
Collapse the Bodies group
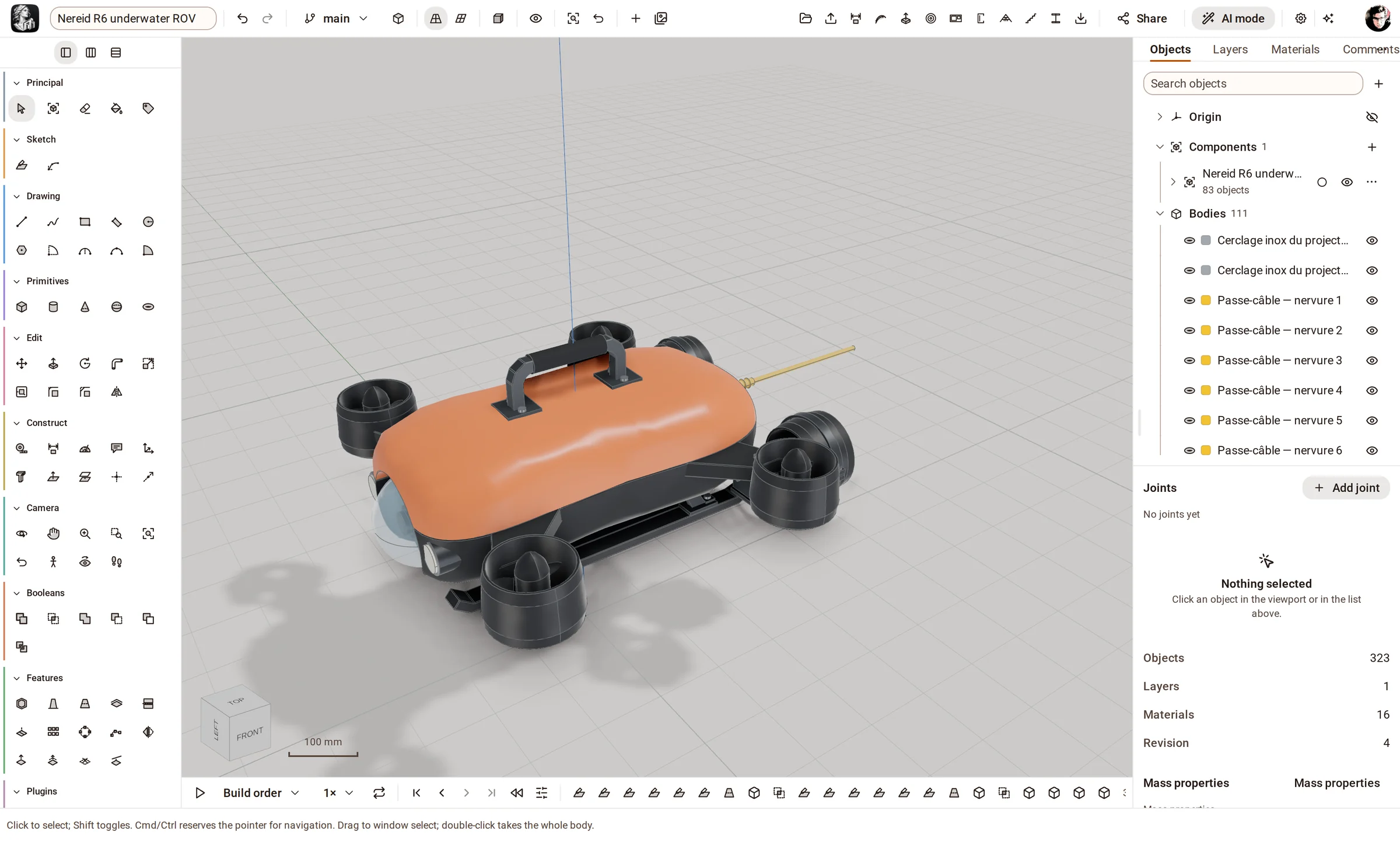click(1160, 214)
